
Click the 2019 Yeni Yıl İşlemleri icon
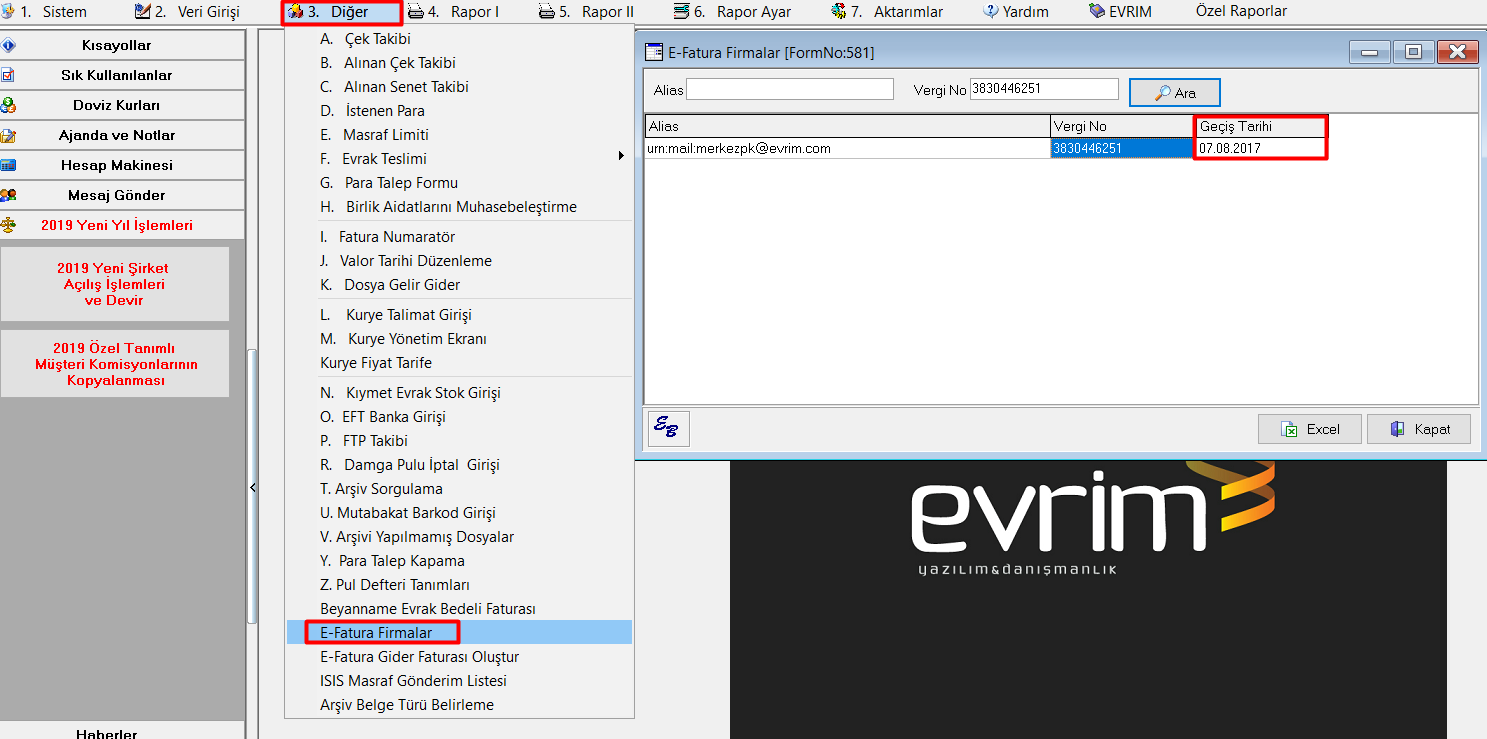coord(9,225)
